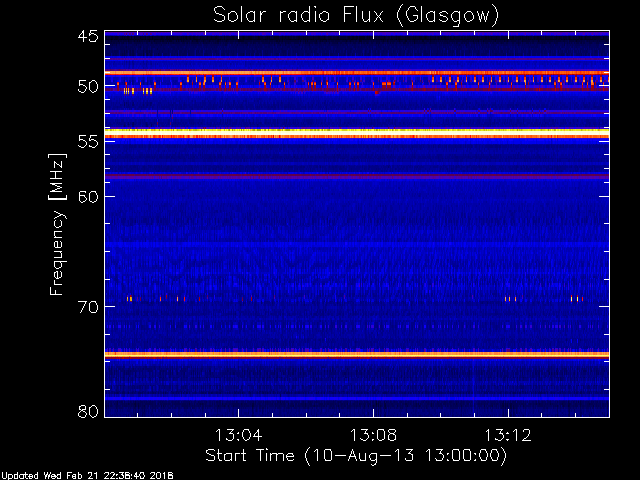Click the thin horizontal line at 45 MHz

(x=356, y=33)
